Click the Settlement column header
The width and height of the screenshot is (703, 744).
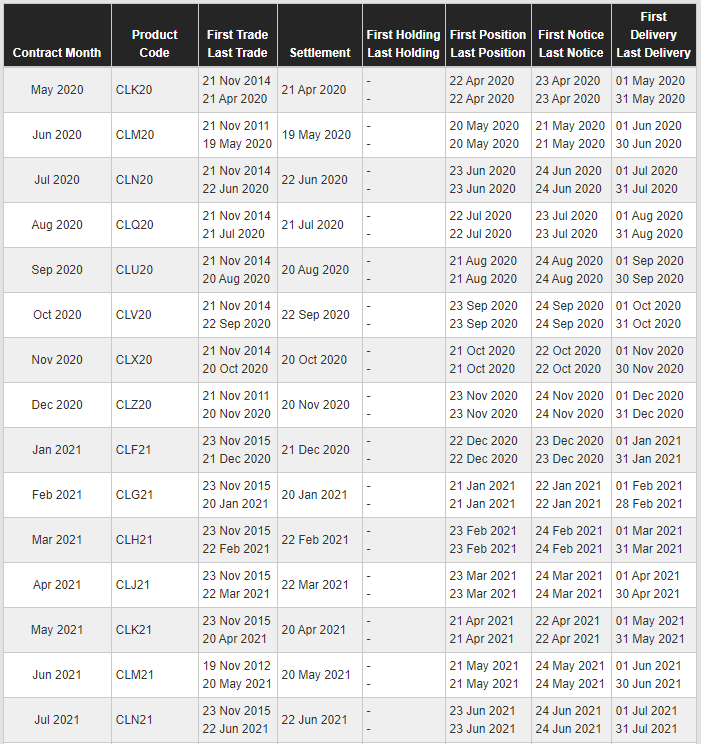(x=320, y=52)
